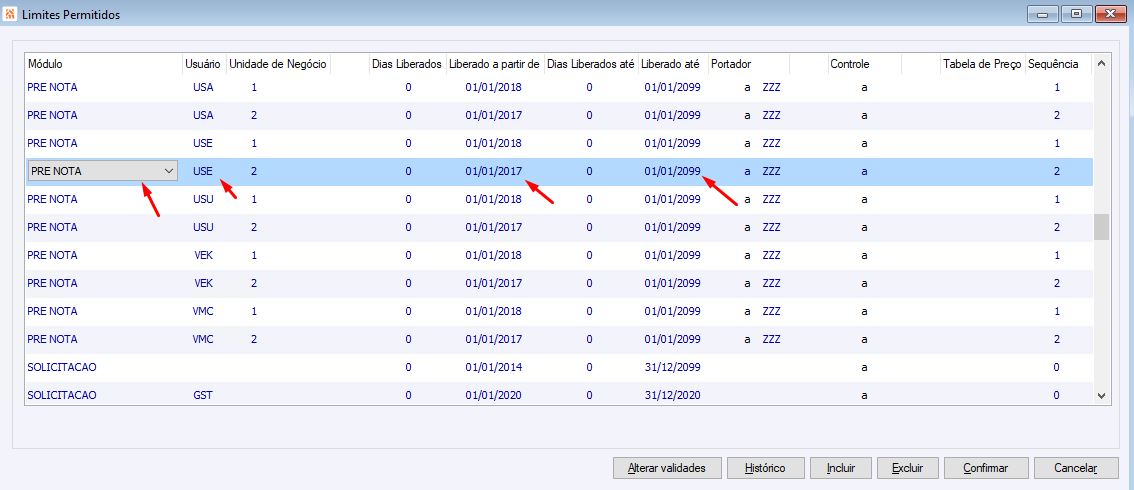Click the Dias Liberados até column header
Screen dimensions: 1134x490
click(591, 64)
